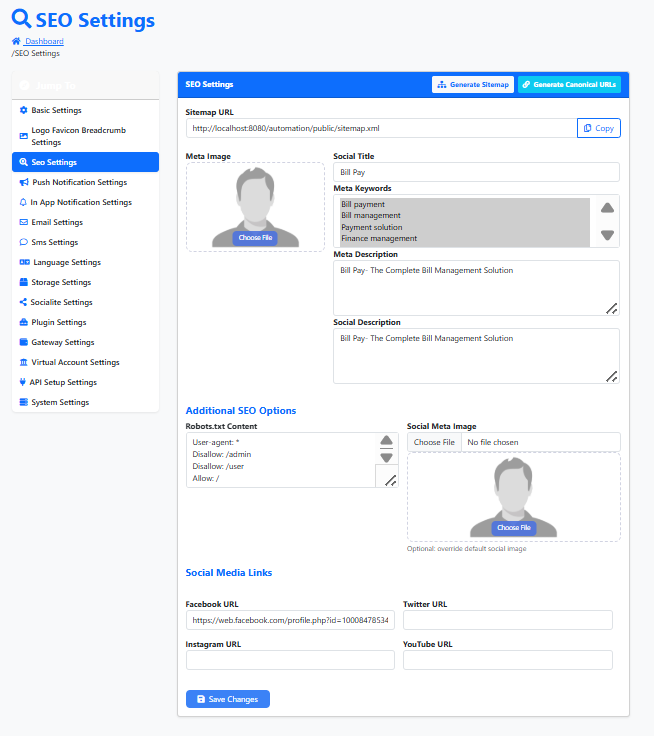Viewport: 654px width, 736px height.
Task: Click Meta Image avatar placeholder
Action: click(x=255, y=207)
